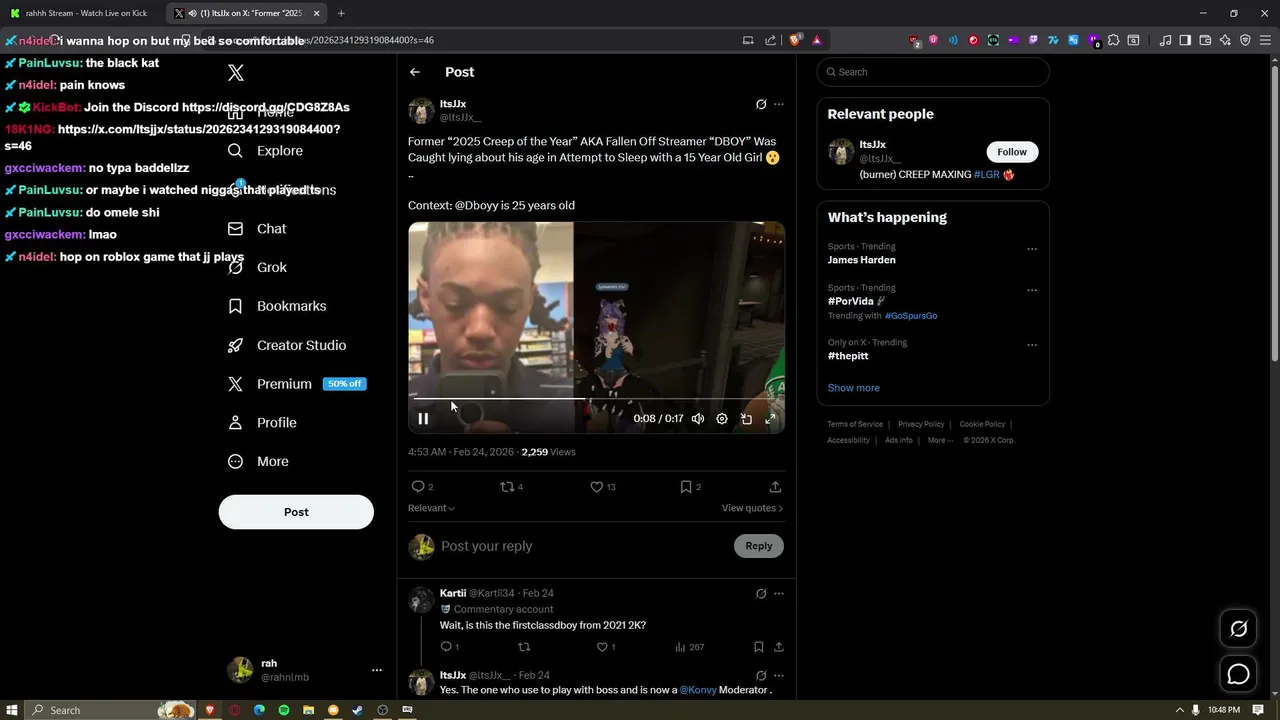Screen dimensions: 1280x720
Task: Open Brave VPN shield icon
Action: tap(1246, 40)
